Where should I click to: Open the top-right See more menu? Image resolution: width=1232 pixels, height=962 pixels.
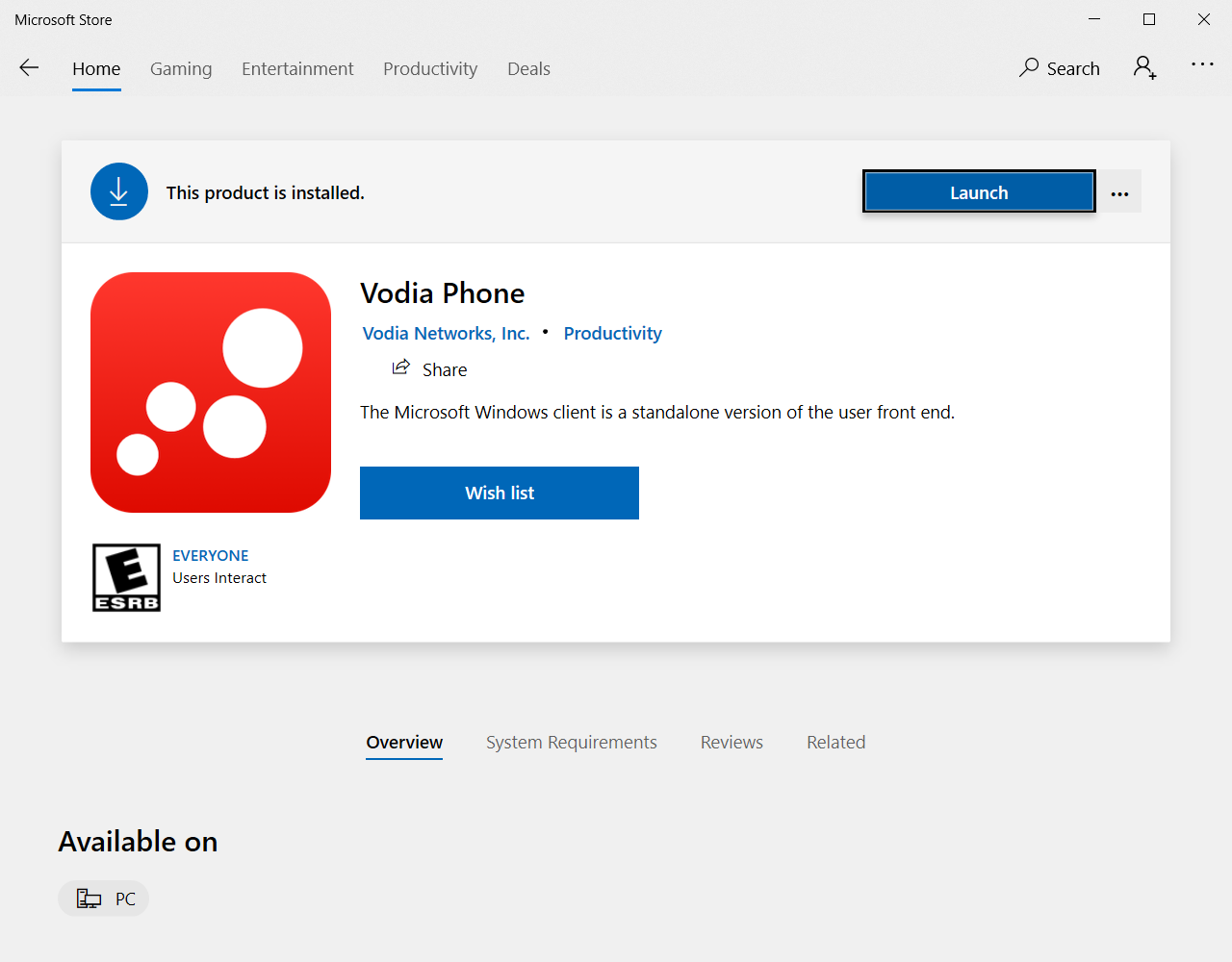tap(1202, 64)
